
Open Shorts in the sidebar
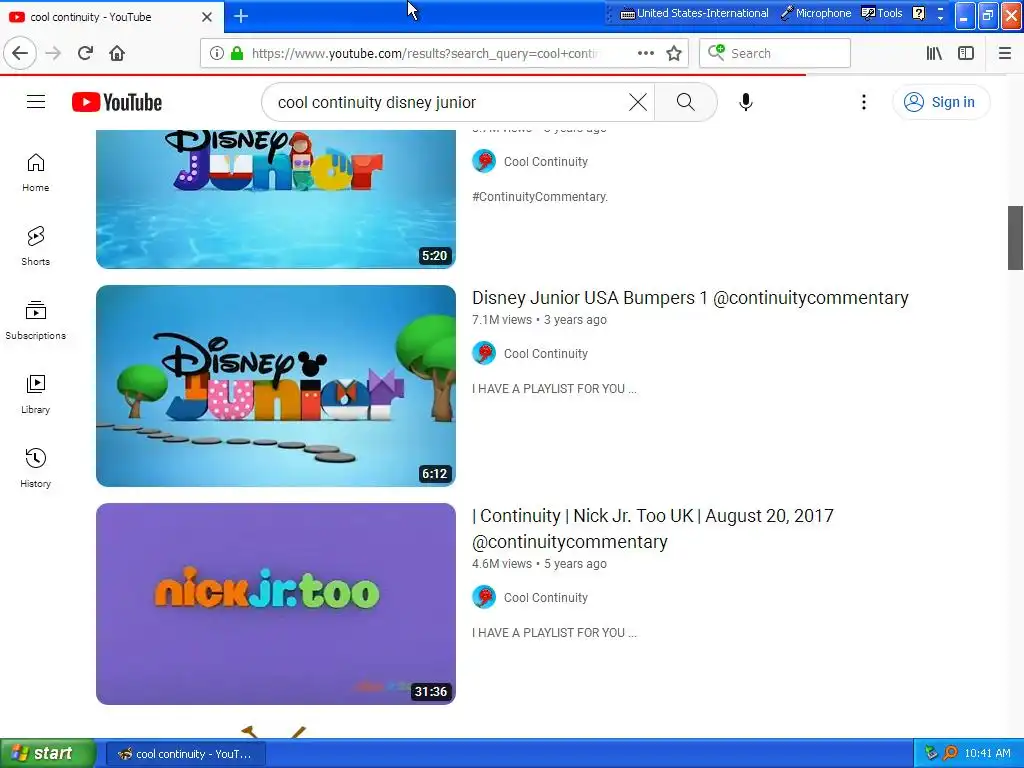(x=35, y=246)
